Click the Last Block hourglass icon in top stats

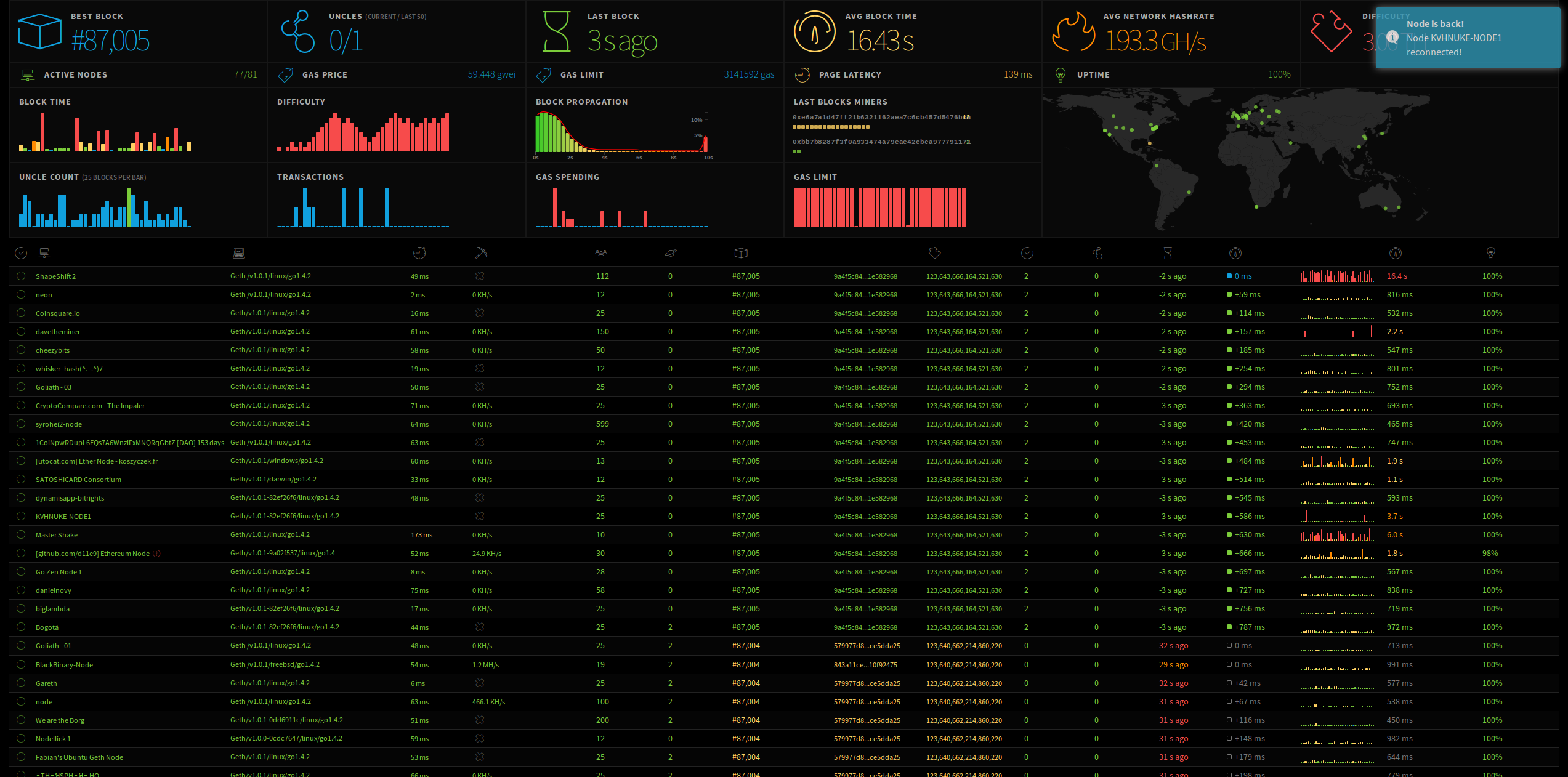point(556,31)
